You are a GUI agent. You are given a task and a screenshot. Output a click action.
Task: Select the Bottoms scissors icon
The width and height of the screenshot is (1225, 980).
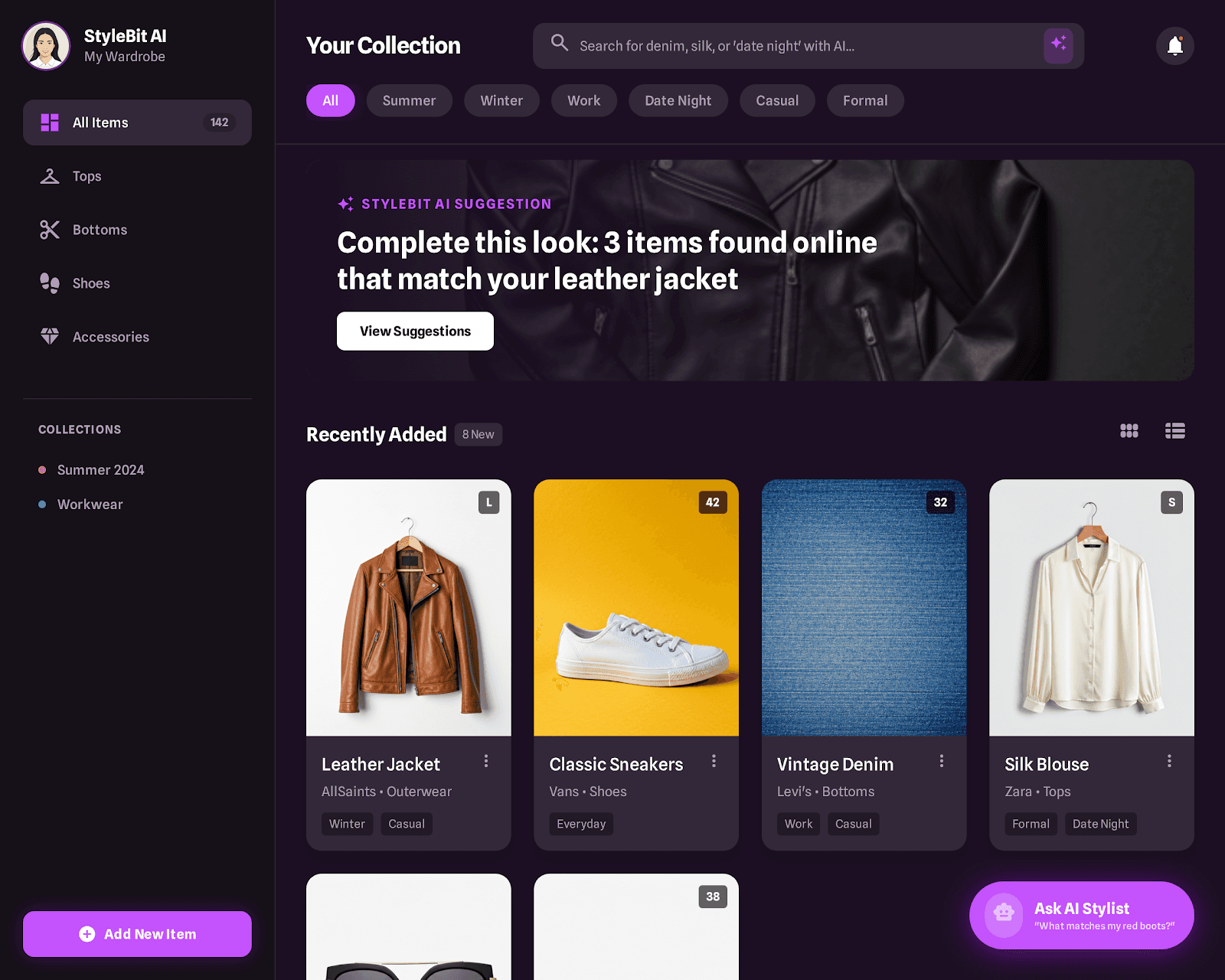point(50,230)
